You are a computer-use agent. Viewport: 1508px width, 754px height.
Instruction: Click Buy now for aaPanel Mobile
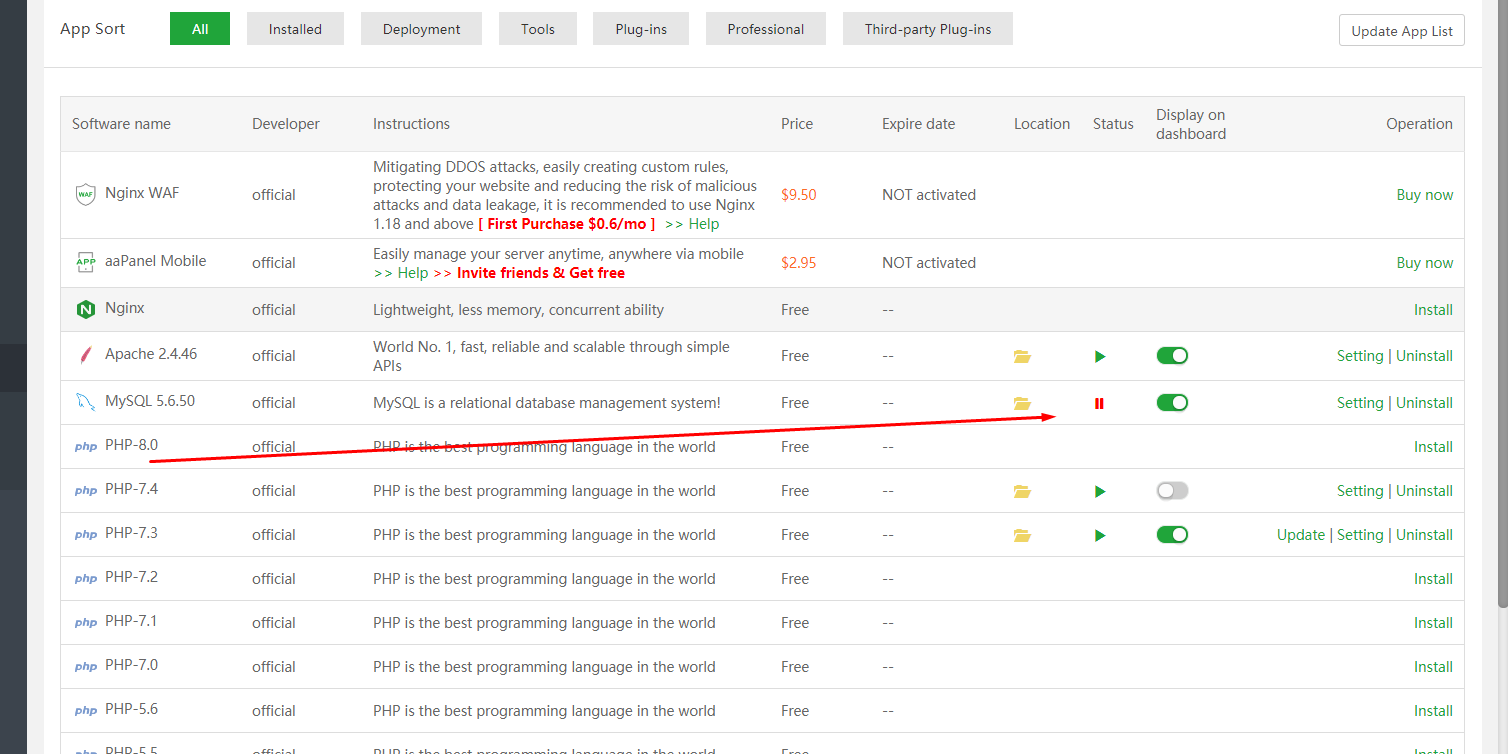pos(1425,263)
